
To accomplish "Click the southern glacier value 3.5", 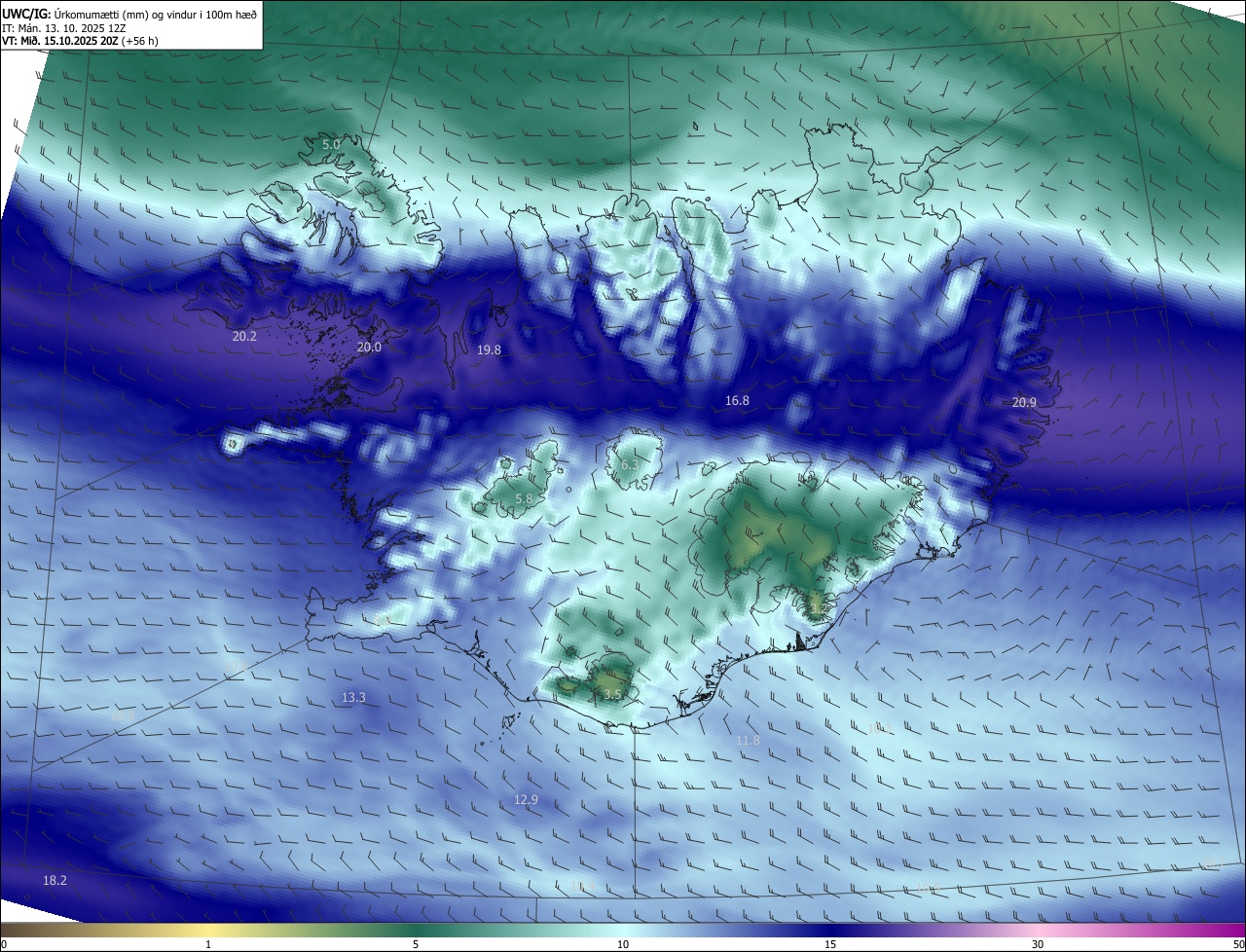I will pos(612,694).
